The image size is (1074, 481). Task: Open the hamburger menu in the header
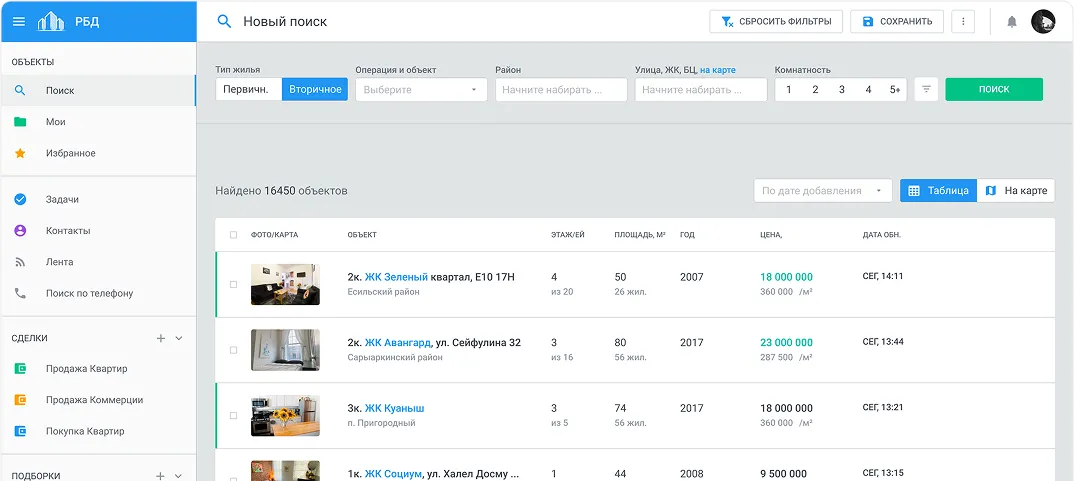coord(19,21)
